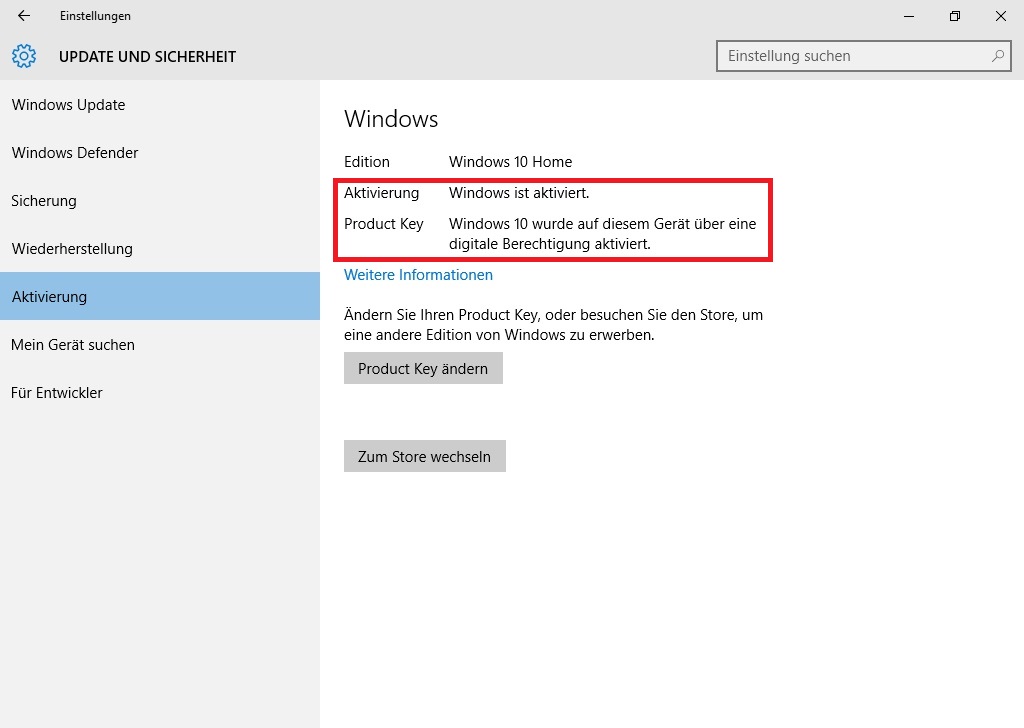Click the 'Windows ist aktiviert.' status text
Screen dimensions: 1024x728
(x=519, y=193)
